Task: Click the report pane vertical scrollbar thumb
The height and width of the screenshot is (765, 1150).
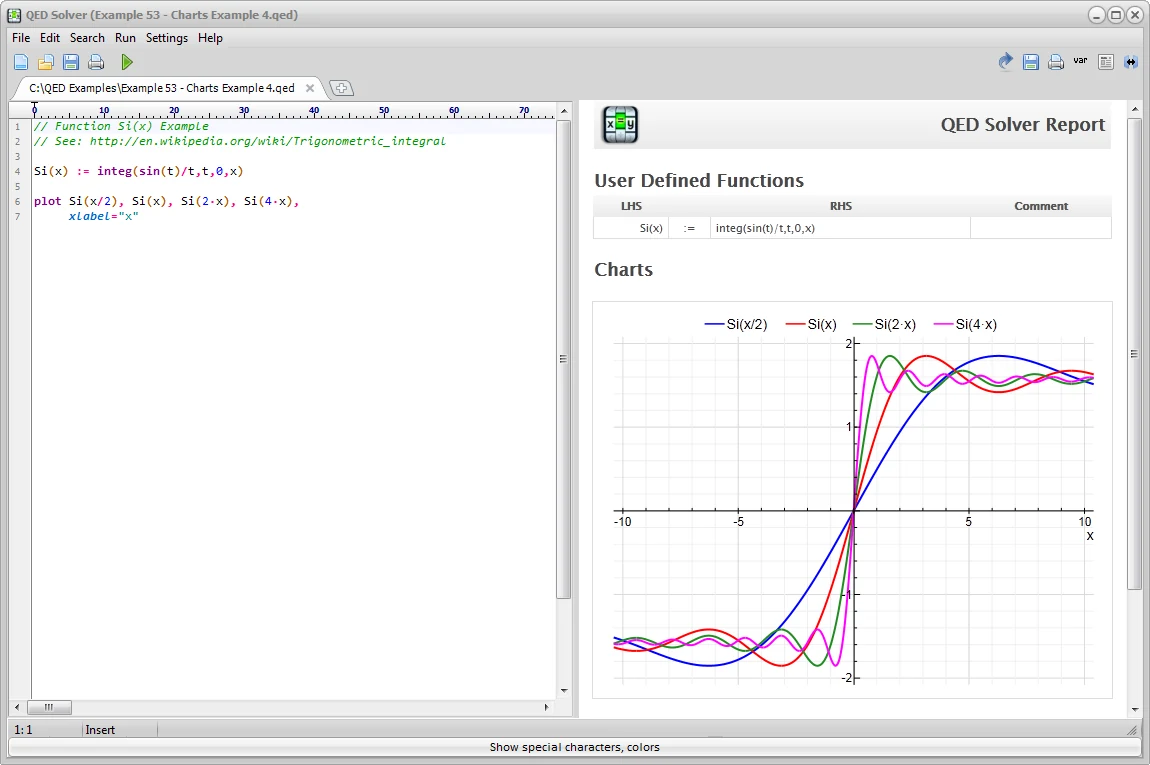Action: [x=1135, y=354]
